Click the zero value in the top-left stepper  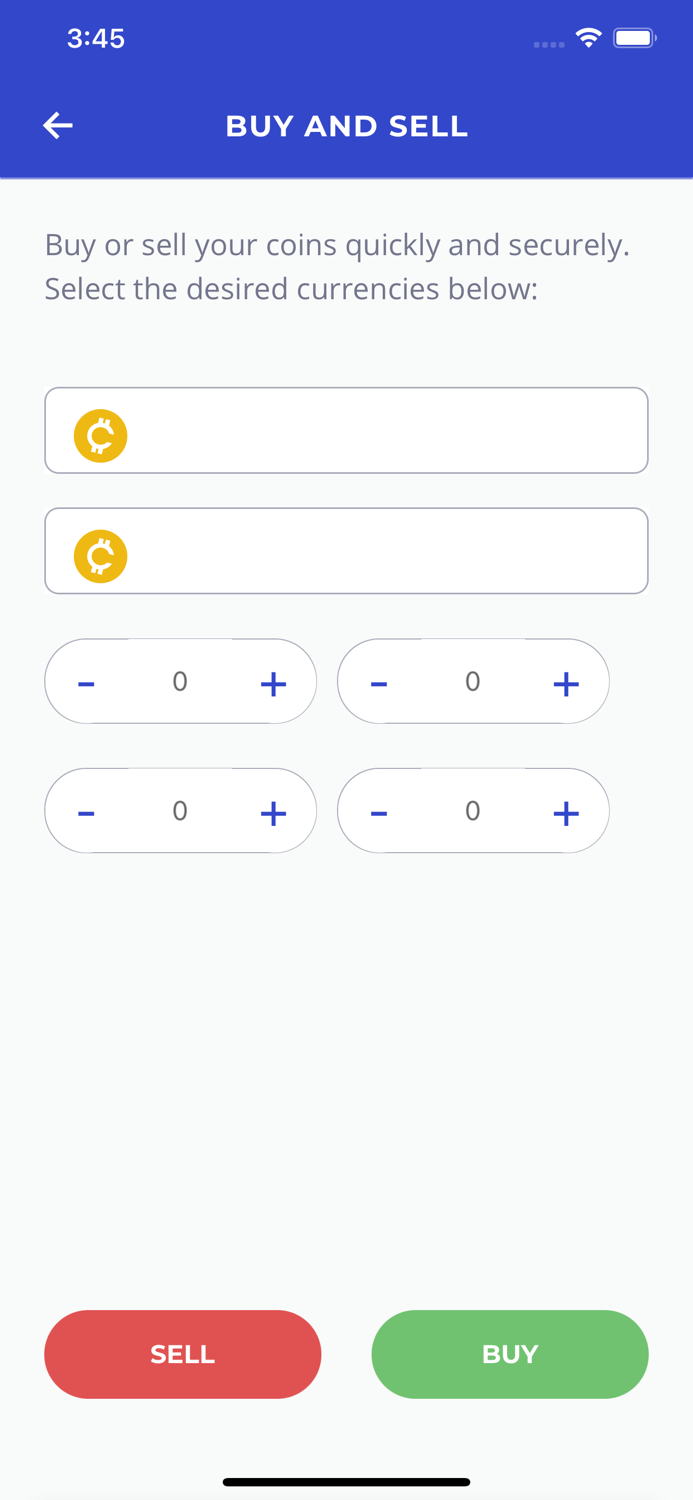tap(180, 681)
